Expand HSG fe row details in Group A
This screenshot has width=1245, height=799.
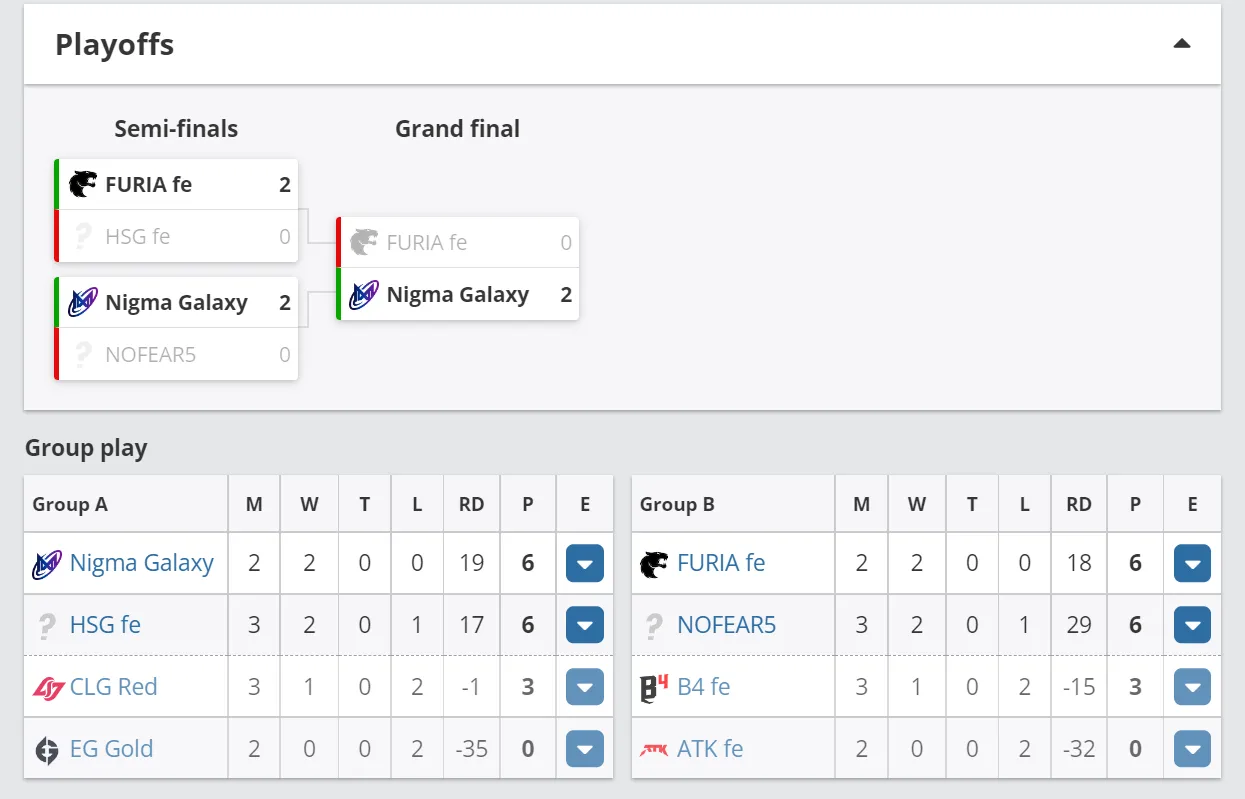coord(585,626)
